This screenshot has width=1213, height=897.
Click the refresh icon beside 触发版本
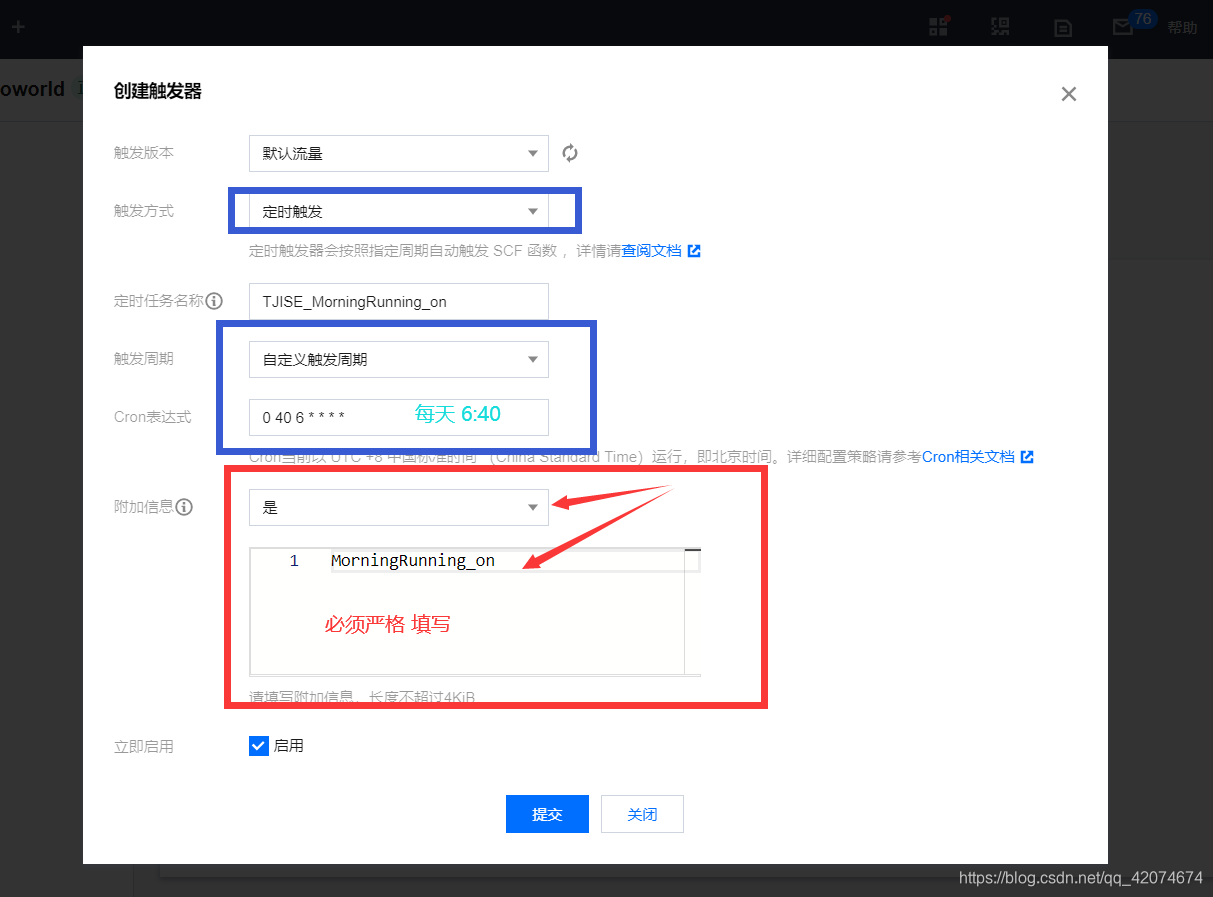pyautogui.click(x=570, y=153)
